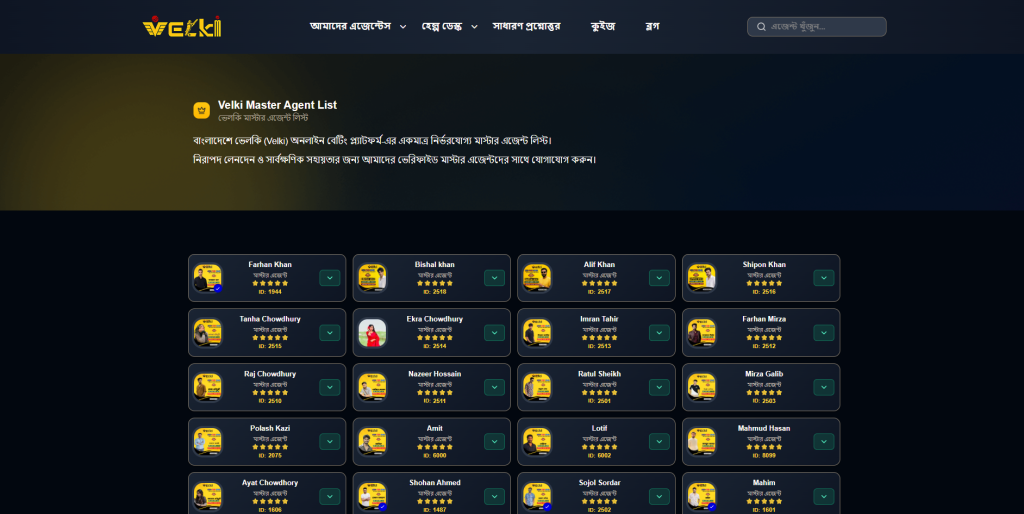Select the name Ayat Chowdhory
1024x514 pixels.
270,483
